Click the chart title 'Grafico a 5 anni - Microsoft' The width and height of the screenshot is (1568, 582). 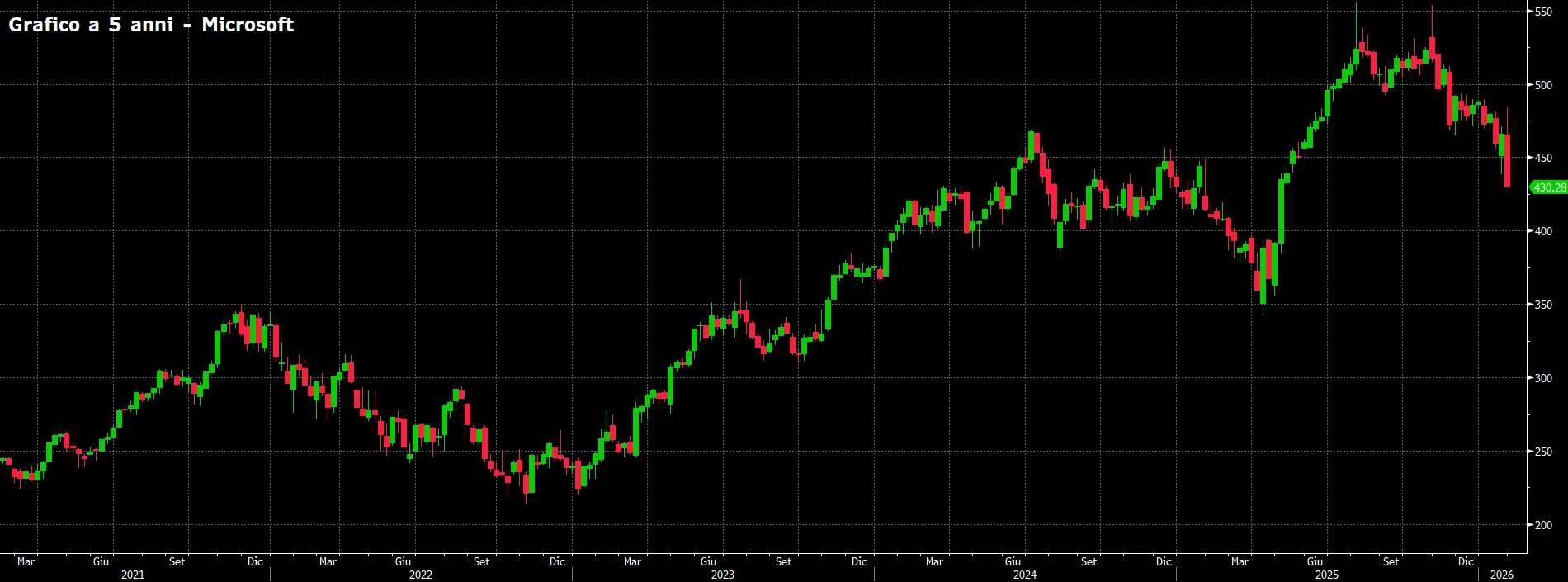(x=151, y=25)
